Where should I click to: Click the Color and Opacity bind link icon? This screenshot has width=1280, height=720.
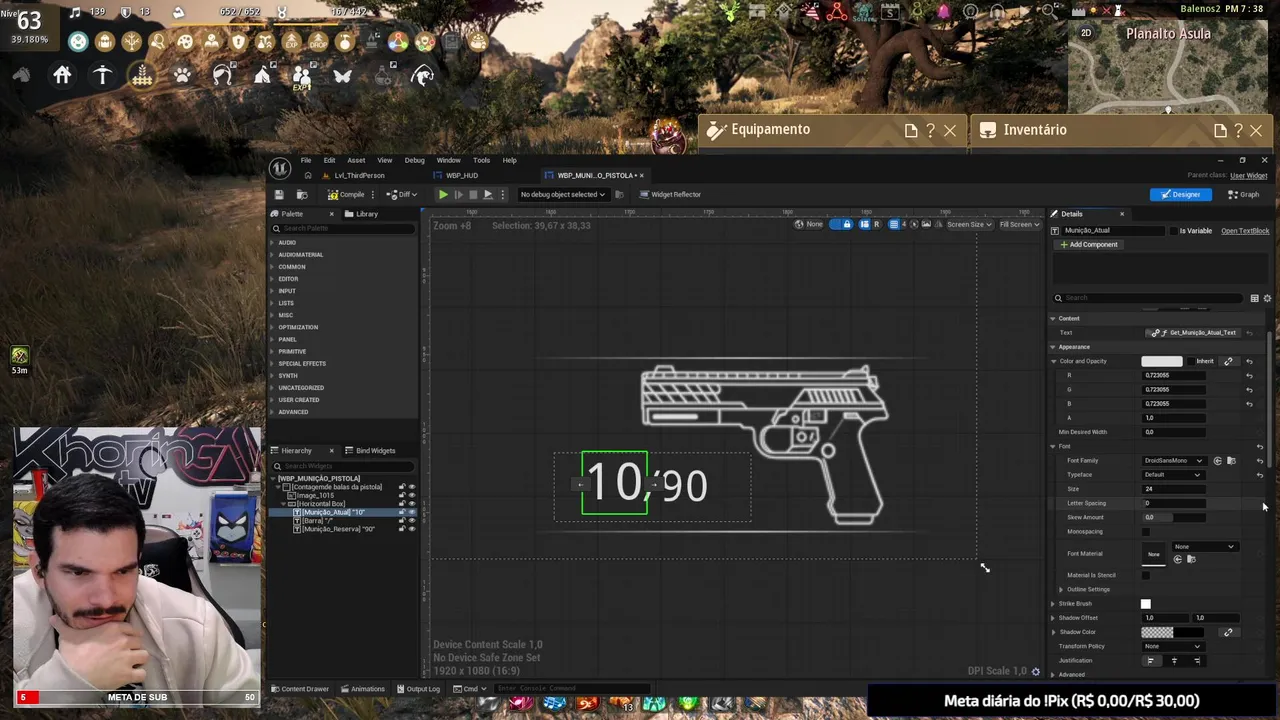pos(1228,361)
